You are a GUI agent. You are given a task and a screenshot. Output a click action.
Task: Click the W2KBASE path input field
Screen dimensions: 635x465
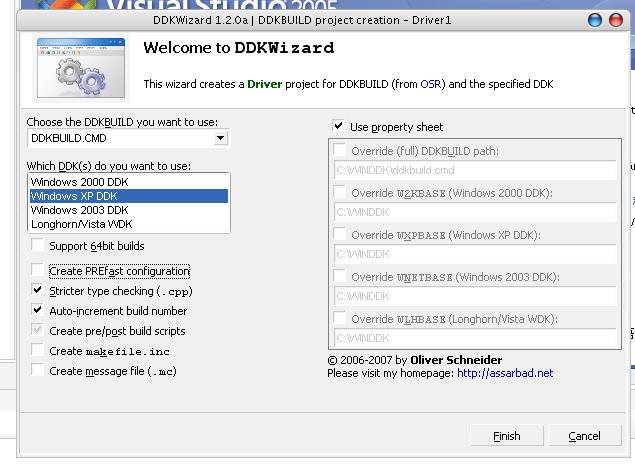pyautogui.click(x=475, y=212)
